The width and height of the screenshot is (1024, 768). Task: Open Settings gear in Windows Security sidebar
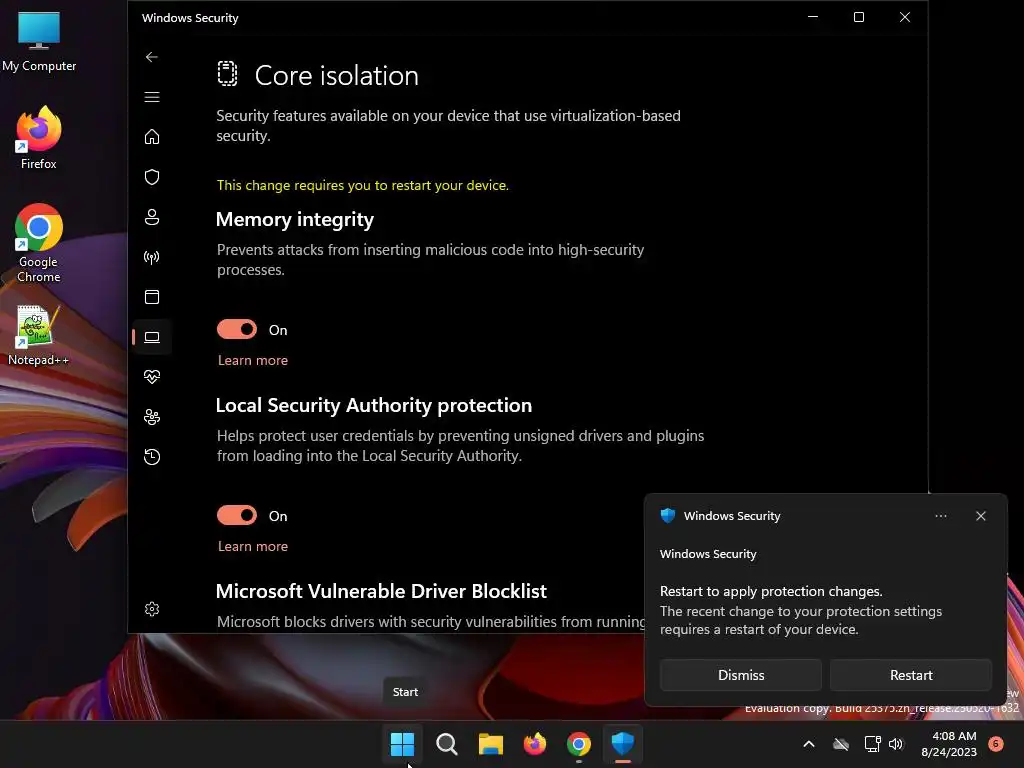(152, 609)
